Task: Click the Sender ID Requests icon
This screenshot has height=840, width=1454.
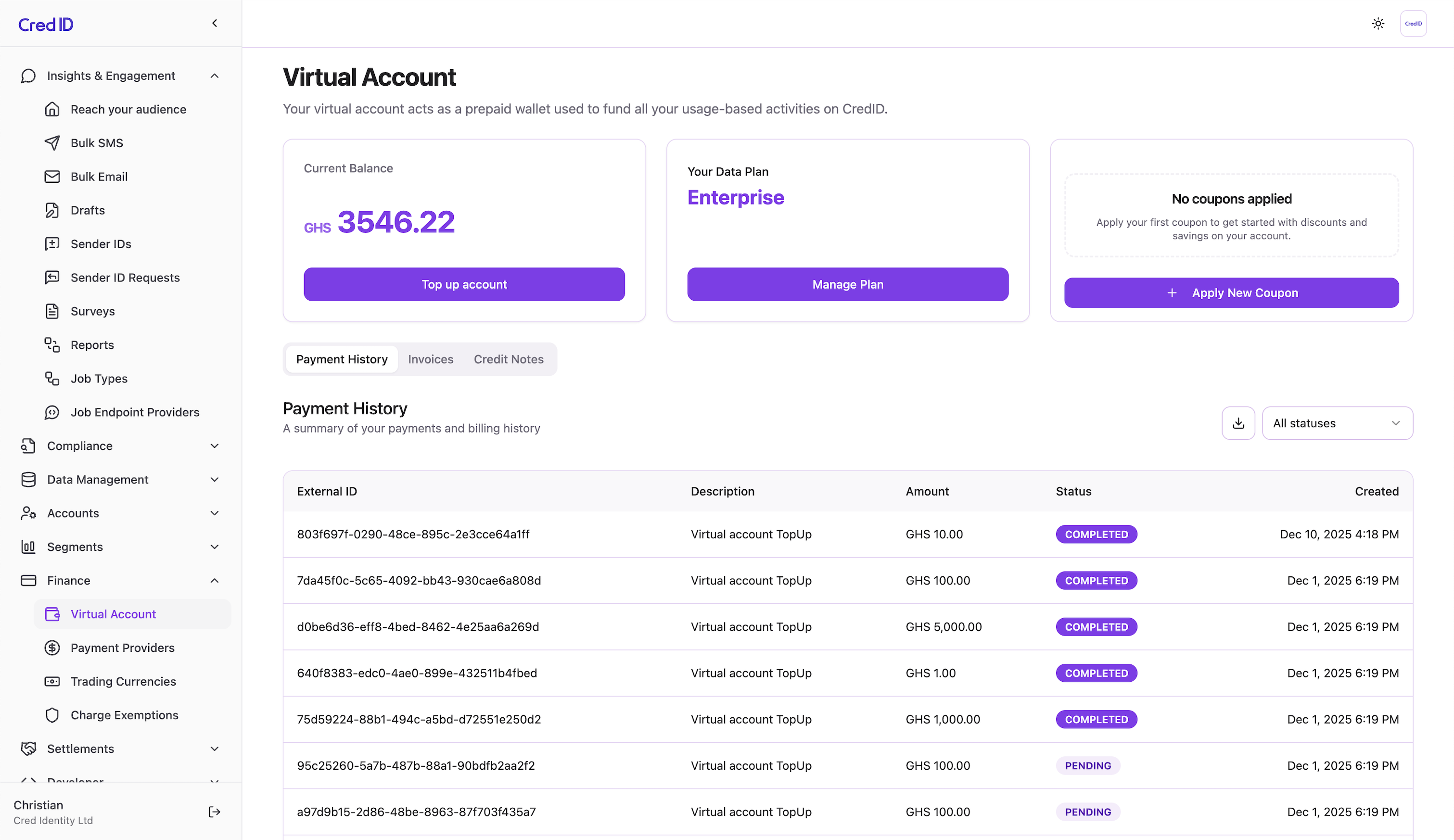Action: click(52, 278)
